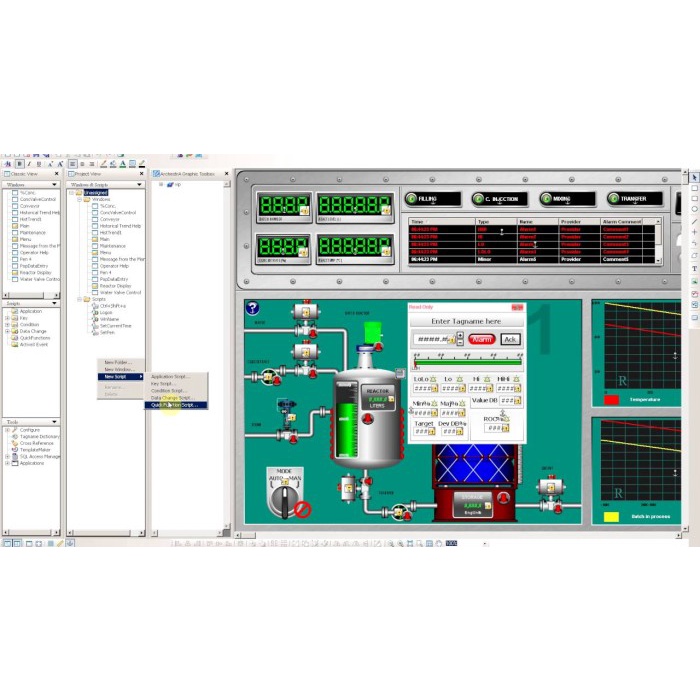Viewport: 700px width, 700px height.
Task: Collapse the Windows folder in Project View
Action: click(x=79, y=200)
